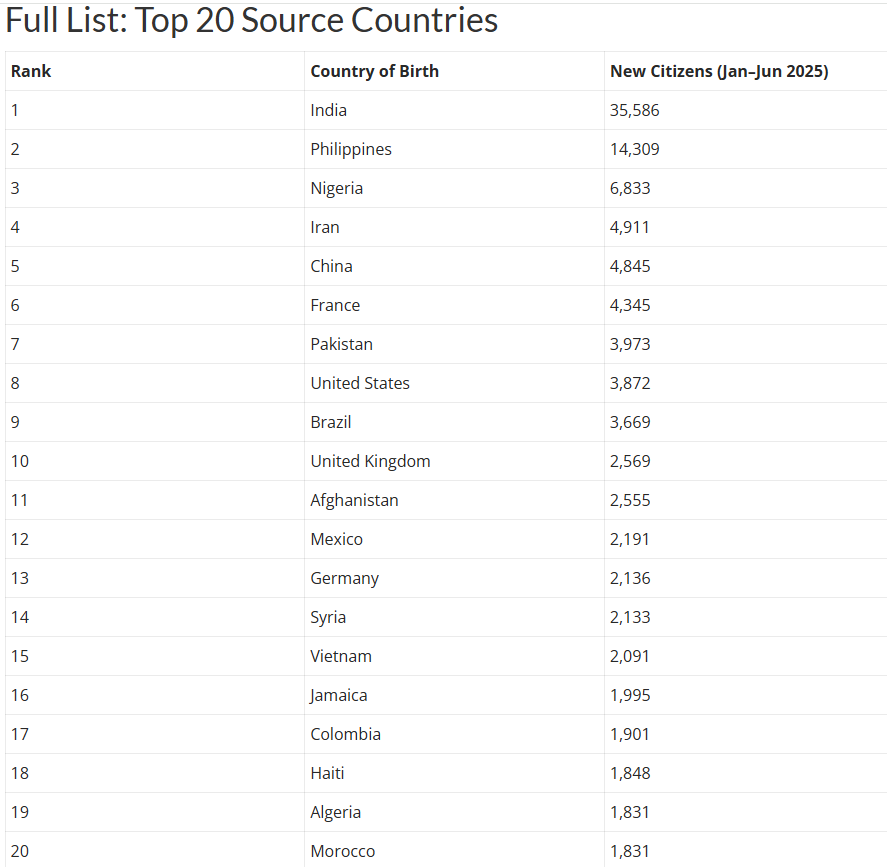This screenshot has width=887, height=867.
Task: Click the Syria table cell
Action: click(328, 617)
